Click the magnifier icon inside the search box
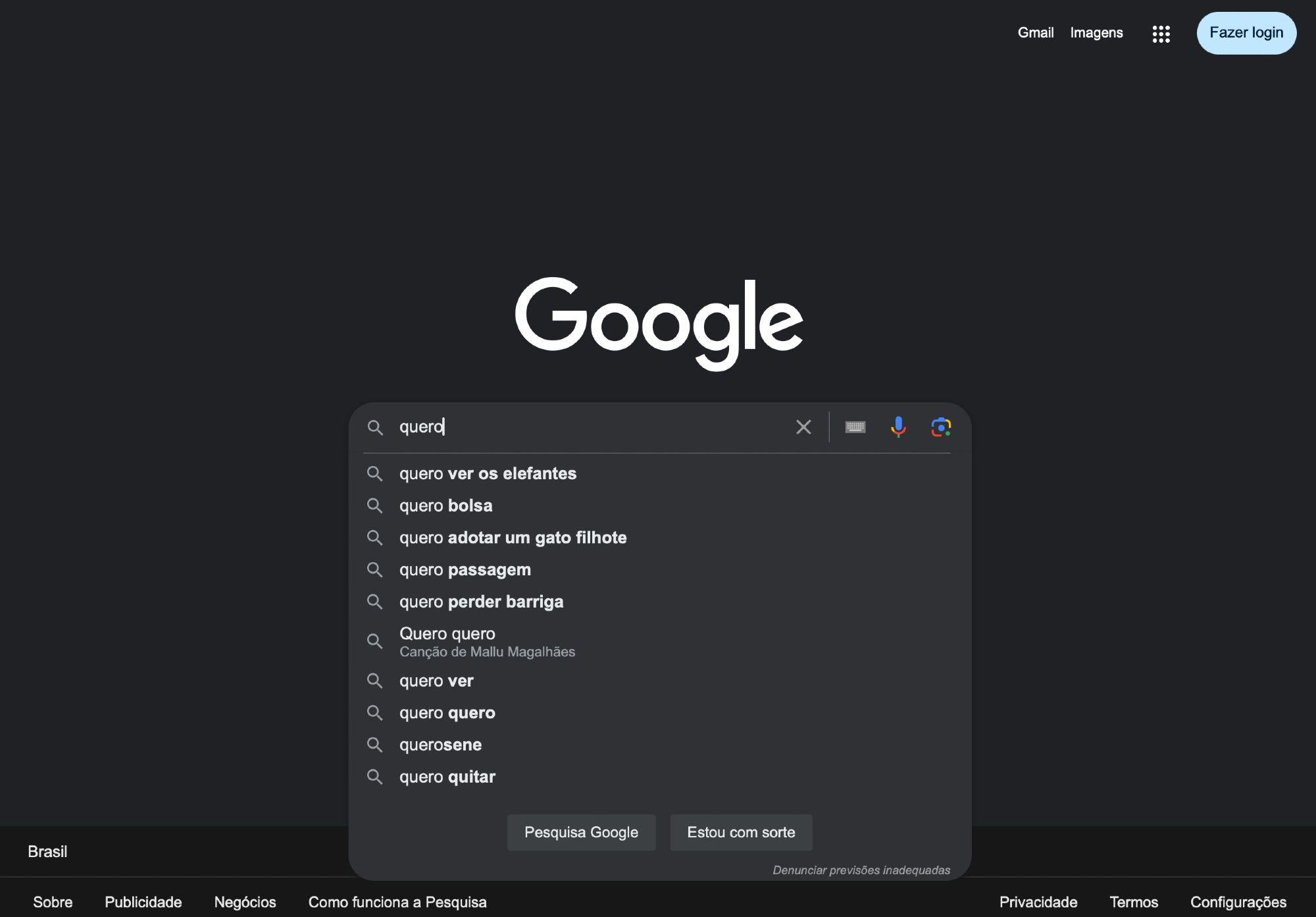The image size is (1316, 917). [375, 427]
